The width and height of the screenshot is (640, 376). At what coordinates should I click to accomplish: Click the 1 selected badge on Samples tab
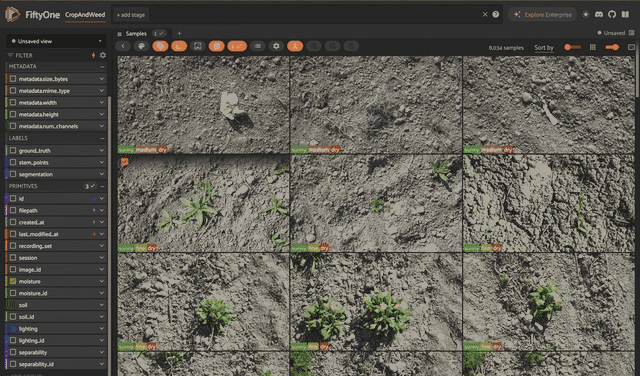(159, 33)
